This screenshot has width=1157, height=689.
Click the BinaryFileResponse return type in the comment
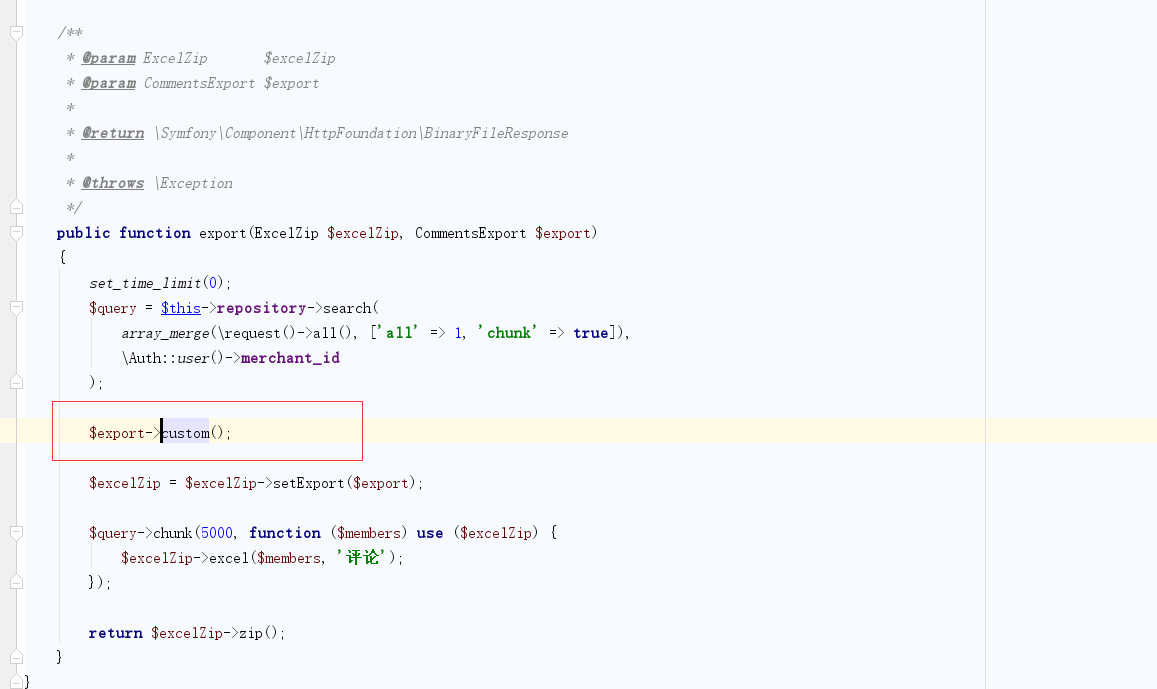click(495, 134)
